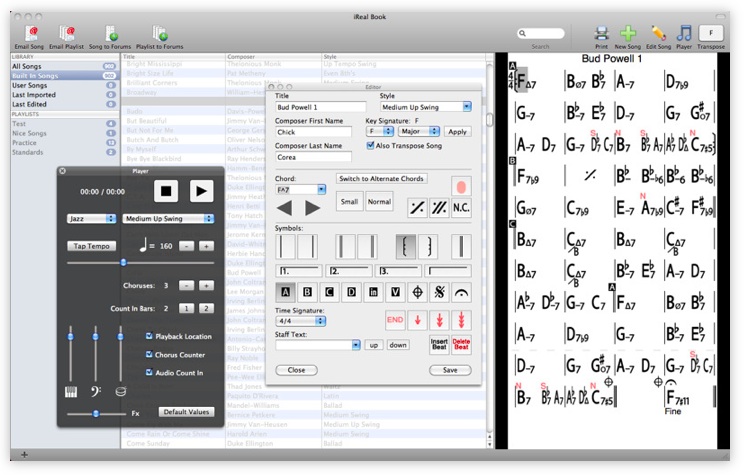This screenshot has width=744, height=475.
Task: Adjust the tempo slider in Player
Action: click(x=123, y=262)
